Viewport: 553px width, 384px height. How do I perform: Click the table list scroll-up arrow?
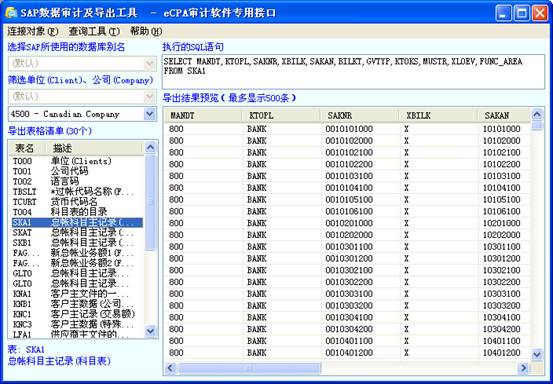point(150,147)
